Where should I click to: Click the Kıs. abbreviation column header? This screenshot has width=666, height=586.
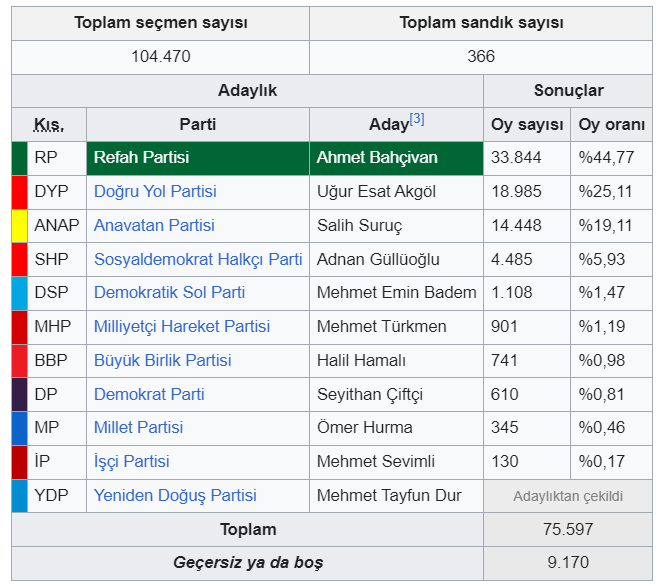pyautogui.click(x=49, y=125)
